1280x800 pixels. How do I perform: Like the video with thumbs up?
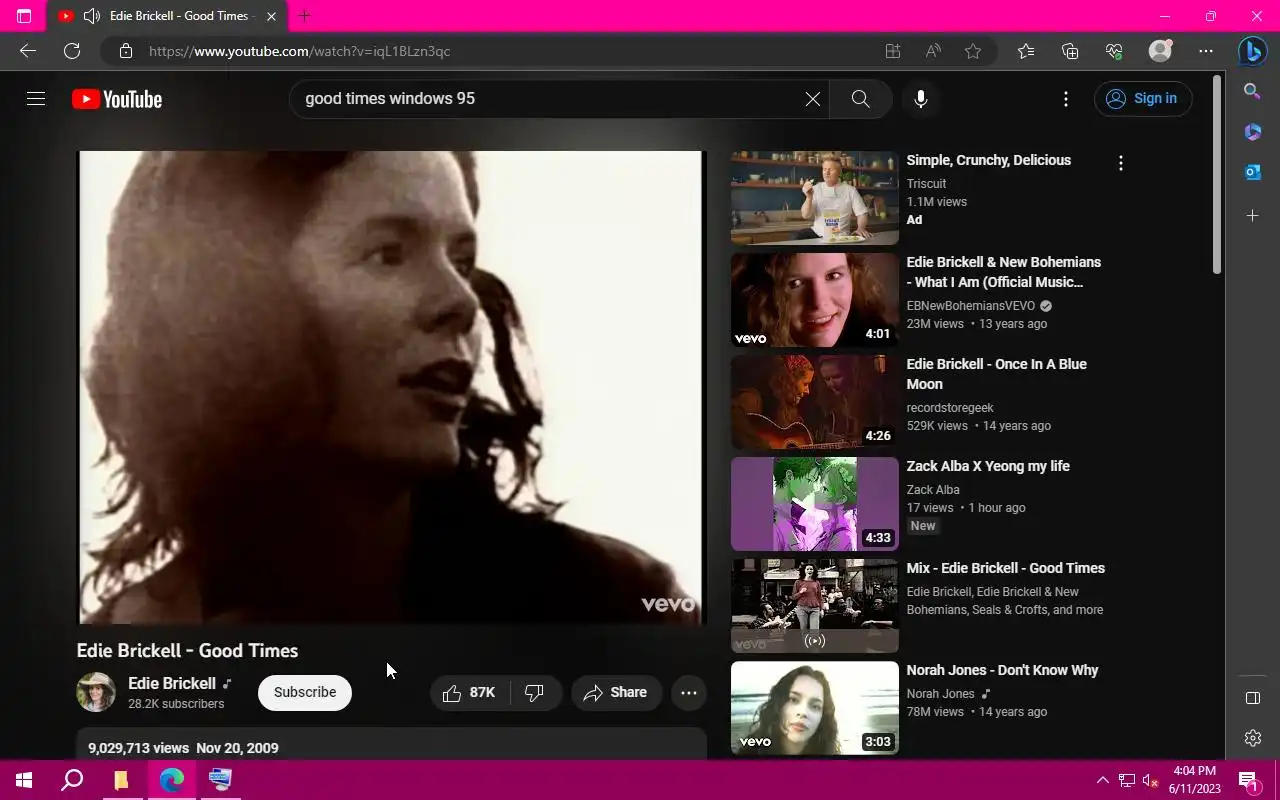tap(470, 692)
